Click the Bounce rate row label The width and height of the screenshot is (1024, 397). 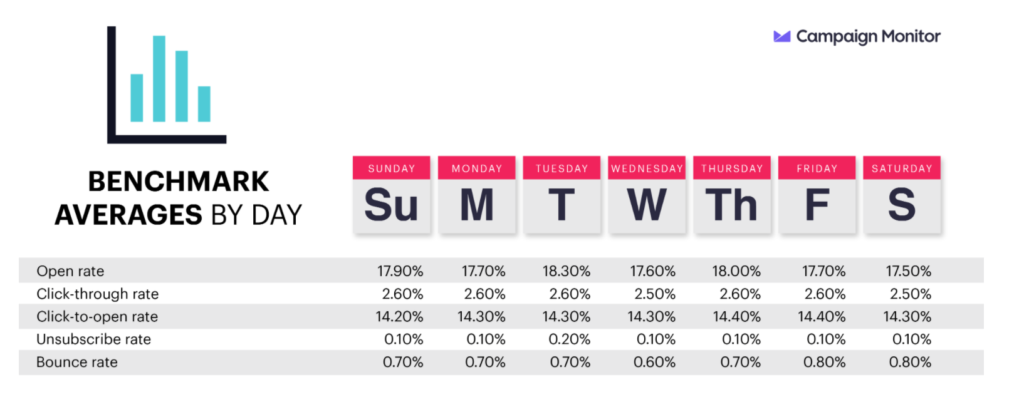[x=77, y=362]
